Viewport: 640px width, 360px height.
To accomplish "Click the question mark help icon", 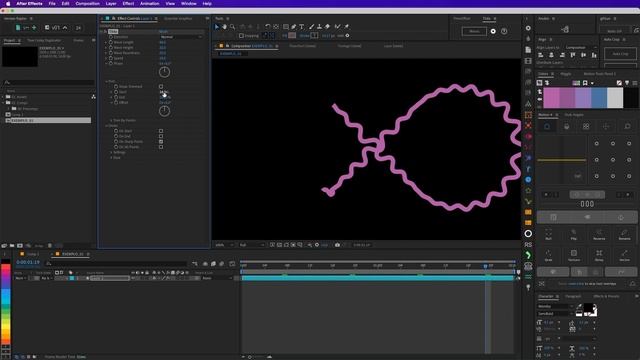I will pos(504,31).
